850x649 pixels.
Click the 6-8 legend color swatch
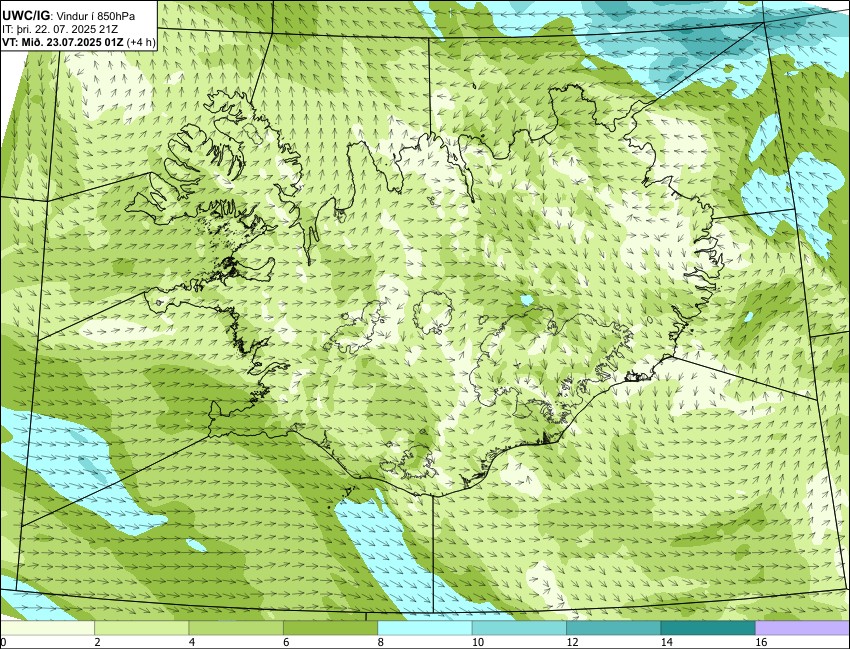[x=330, y=628]
